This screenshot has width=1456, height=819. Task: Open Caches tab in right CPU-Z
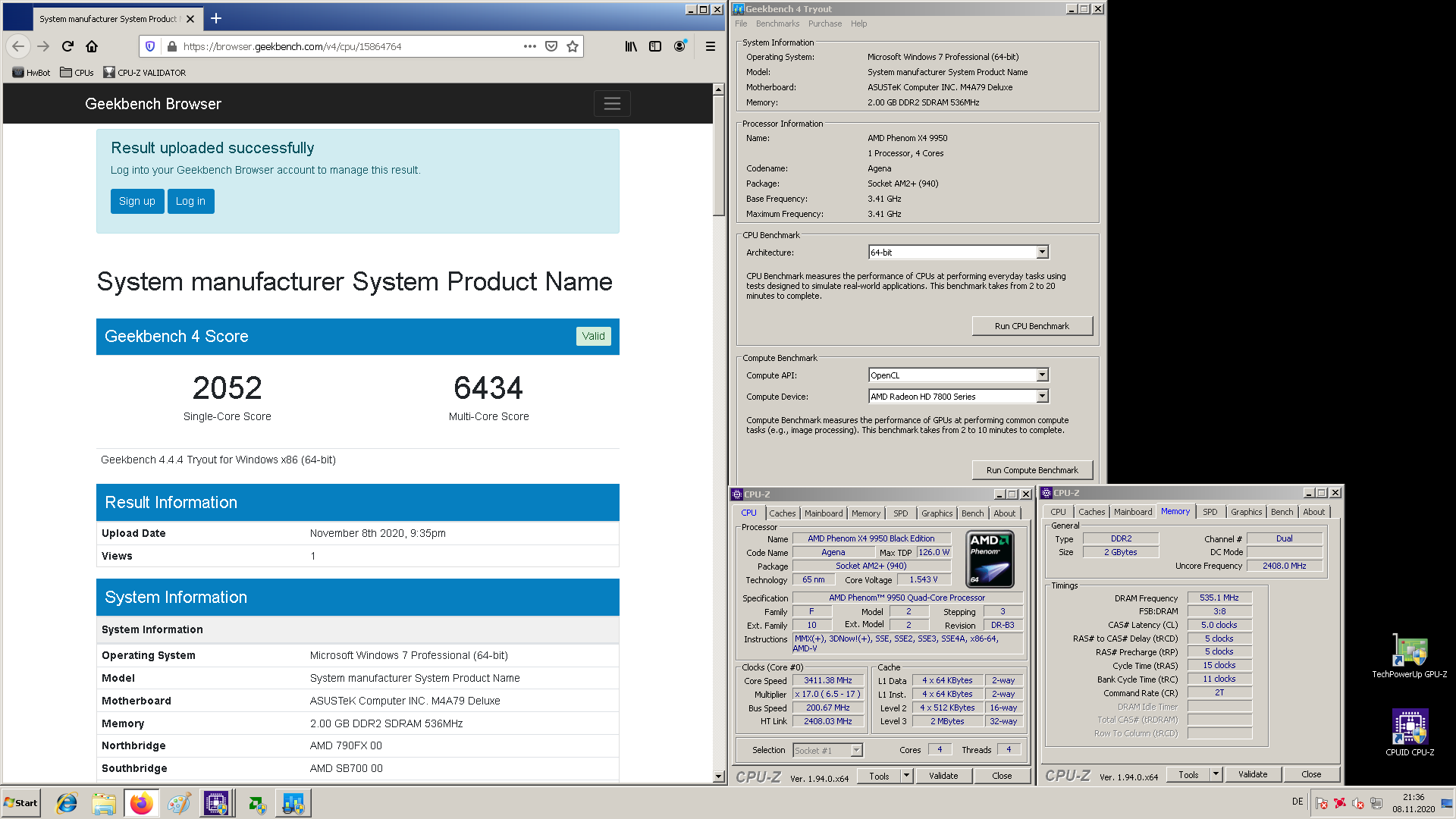[x=1091, y=512]
